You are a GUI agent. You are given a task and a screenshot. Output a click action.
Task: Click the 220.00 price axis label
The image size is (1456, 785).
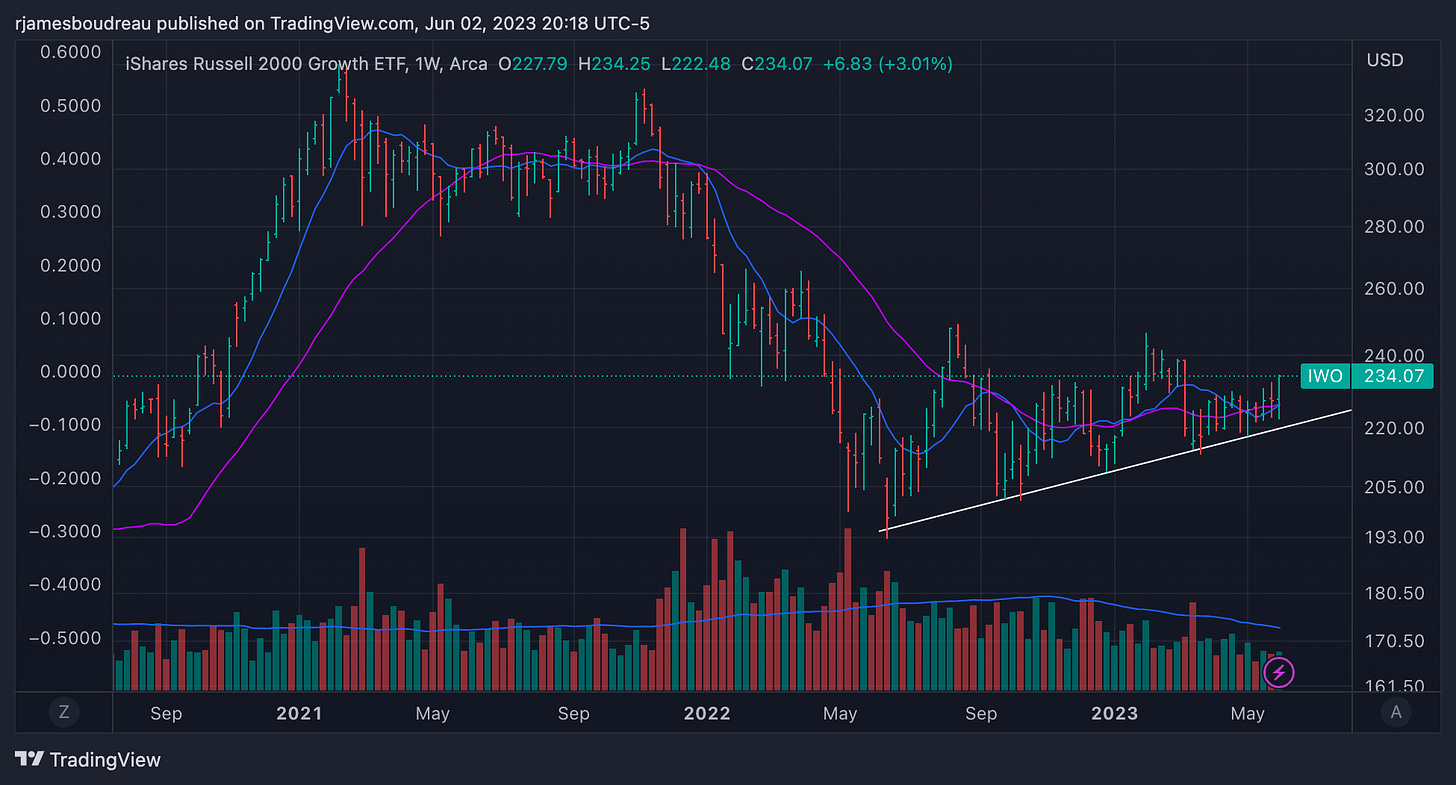[x=1395, y=429]
